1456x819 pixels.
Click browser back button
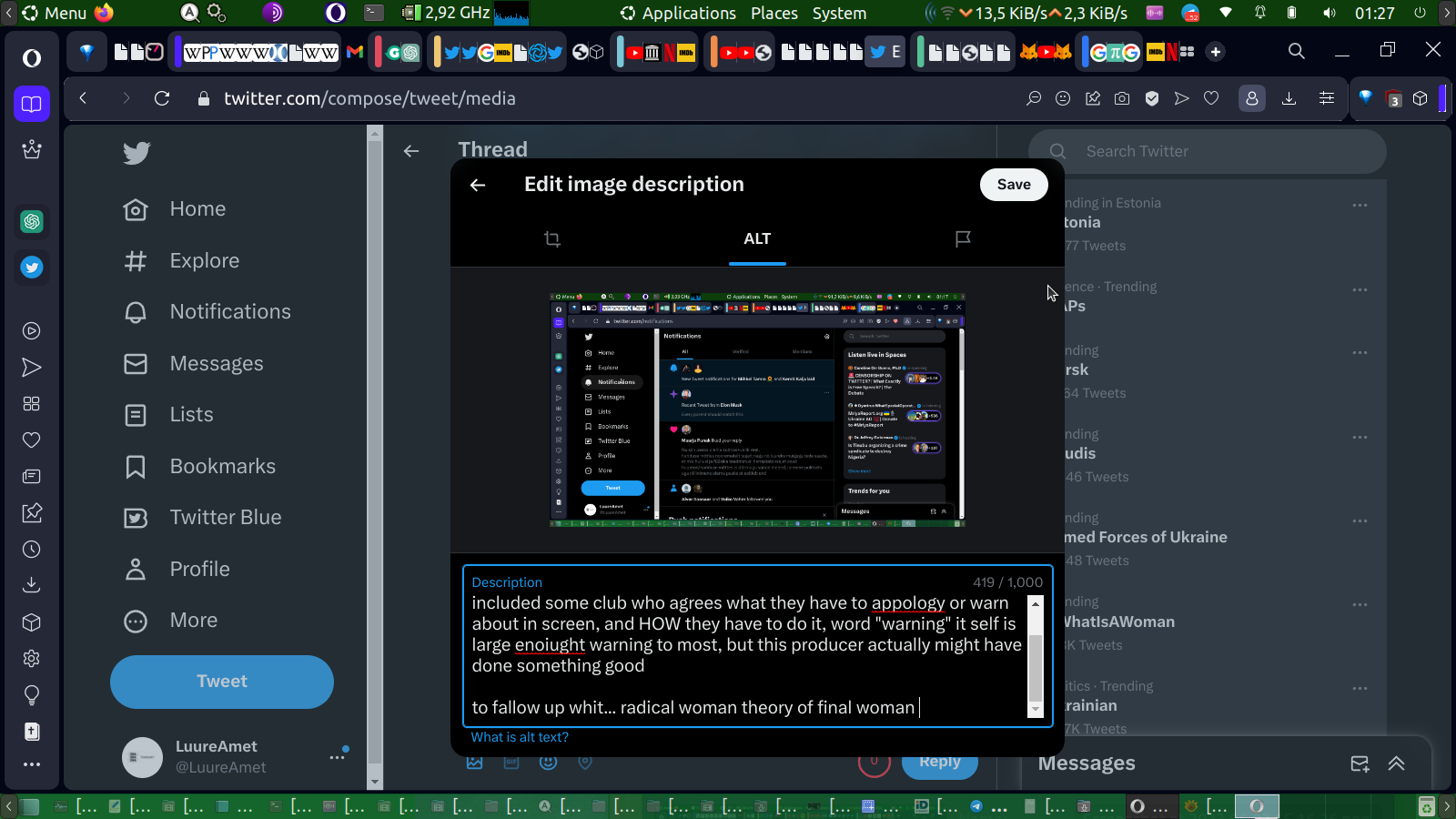pos(84,98)
